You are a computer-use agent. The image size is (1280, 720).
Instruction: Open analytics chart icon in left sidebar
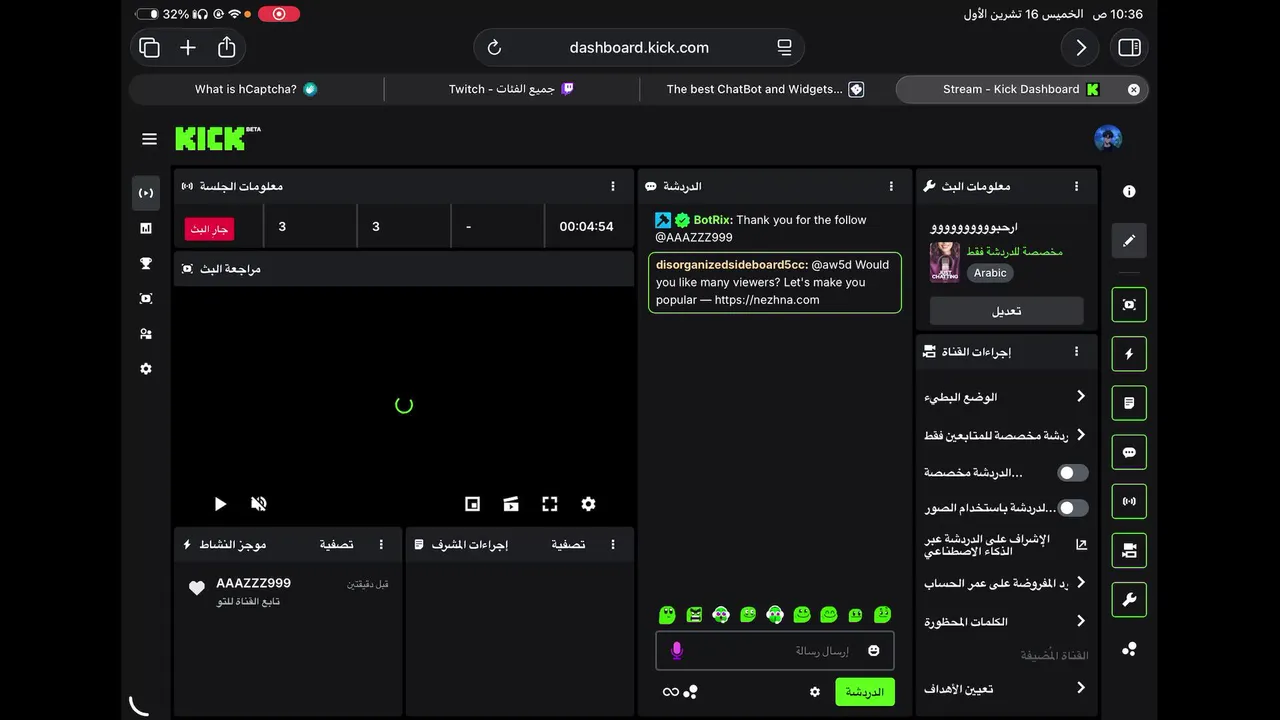(x=146, y=228)
